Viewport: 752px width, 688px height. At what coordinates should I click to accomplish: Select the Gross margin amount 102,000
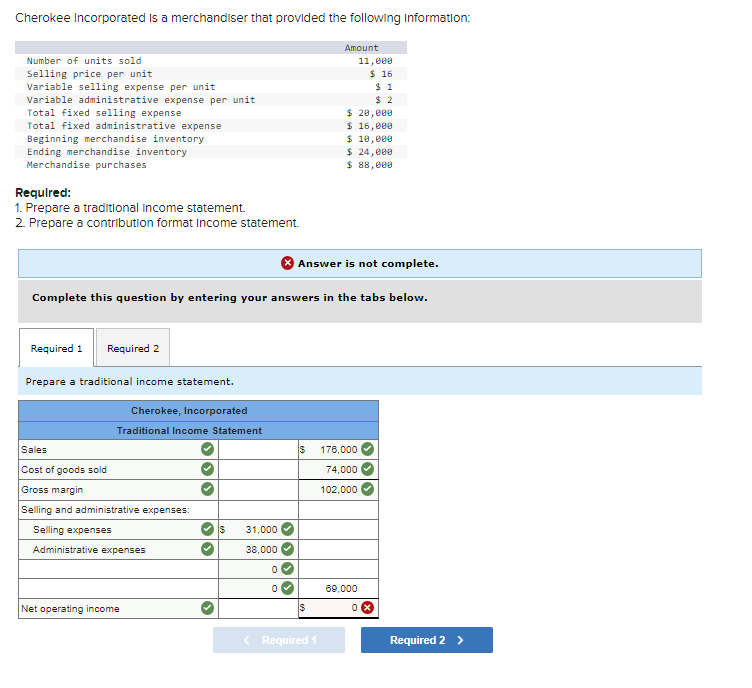[338, 490]
